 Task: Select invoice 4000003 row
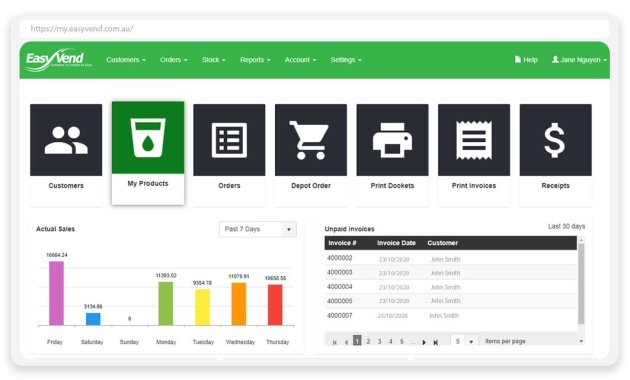point(451,272)
